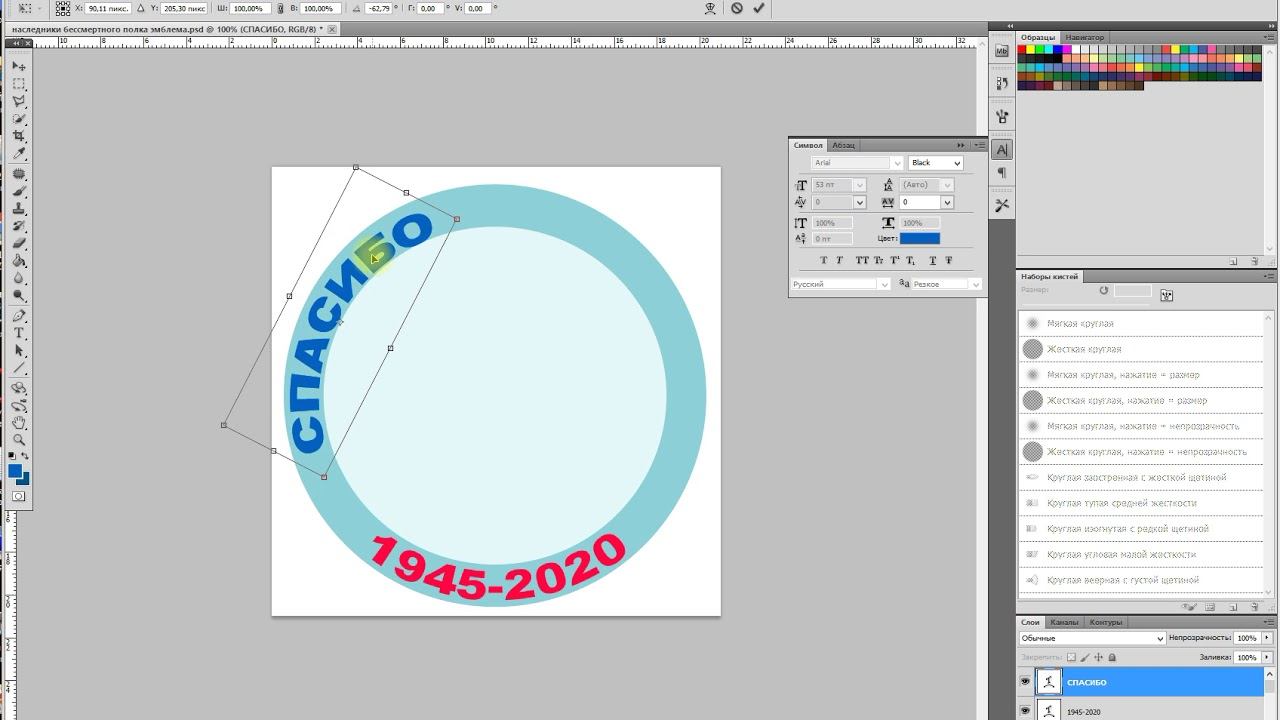Select the Zoom tool
The height and width of the screenshot is (720, 1280).
[19, 439]
